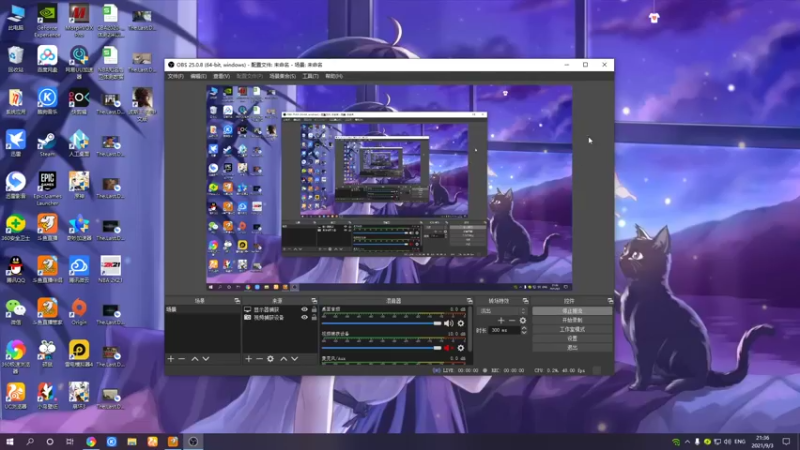Adjust the Desktop Audio volume slider
Image resolution: width=800 pixels, height=450 pixels.
coord(381,323)
